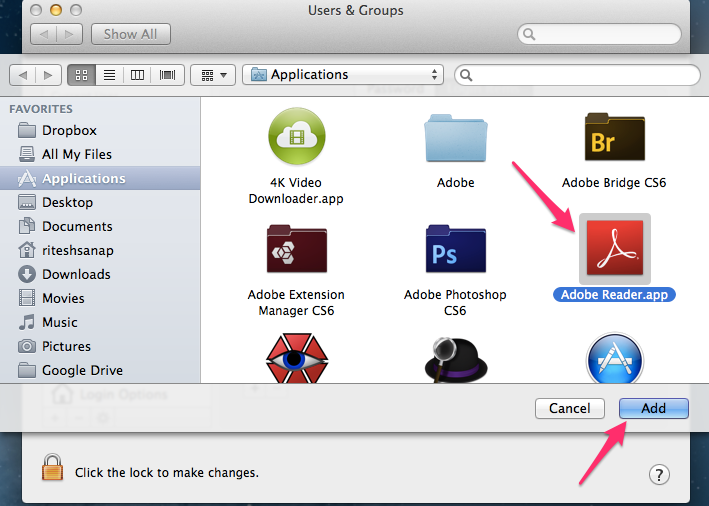Switch file dialog to column view
Image resolution: width=709 pixels, height=506 pixels.
[x=137, y=75]
